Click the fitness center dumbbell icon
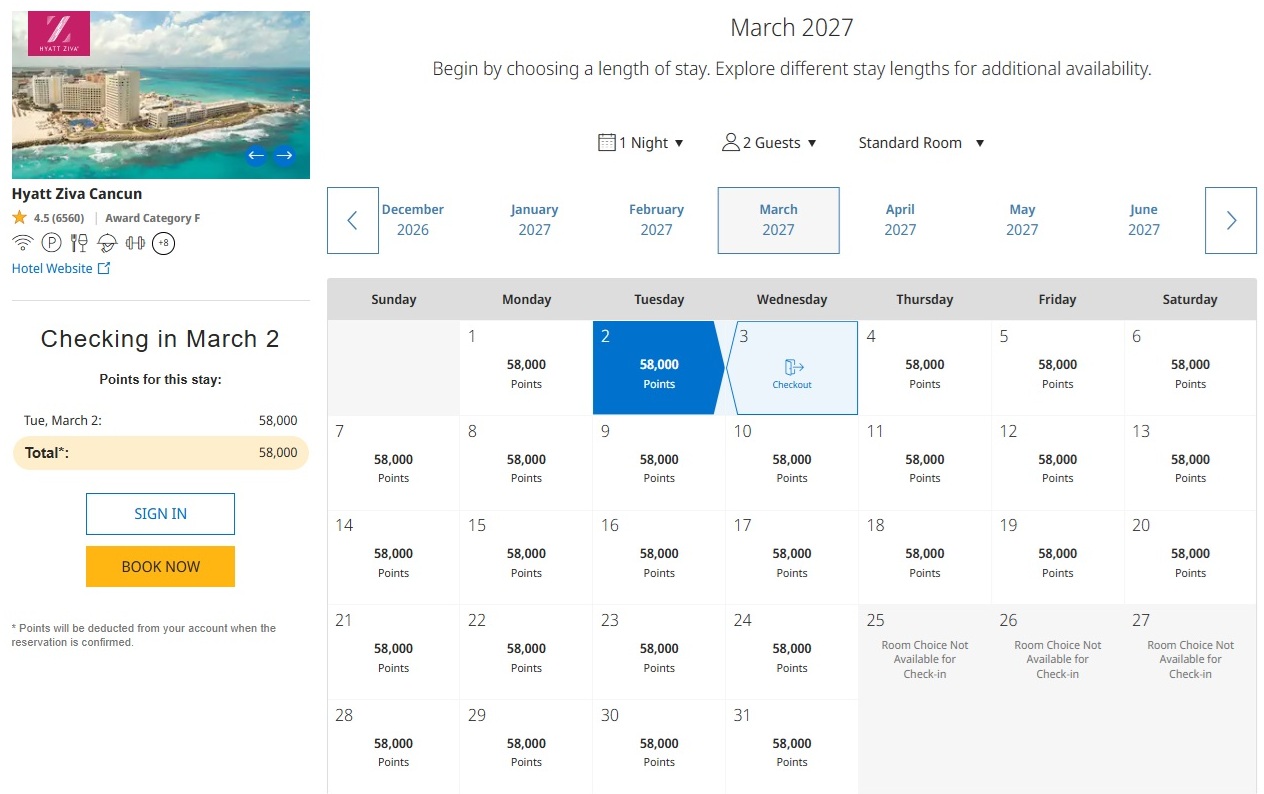This screenshot has width=1264, height=794. 135,243
